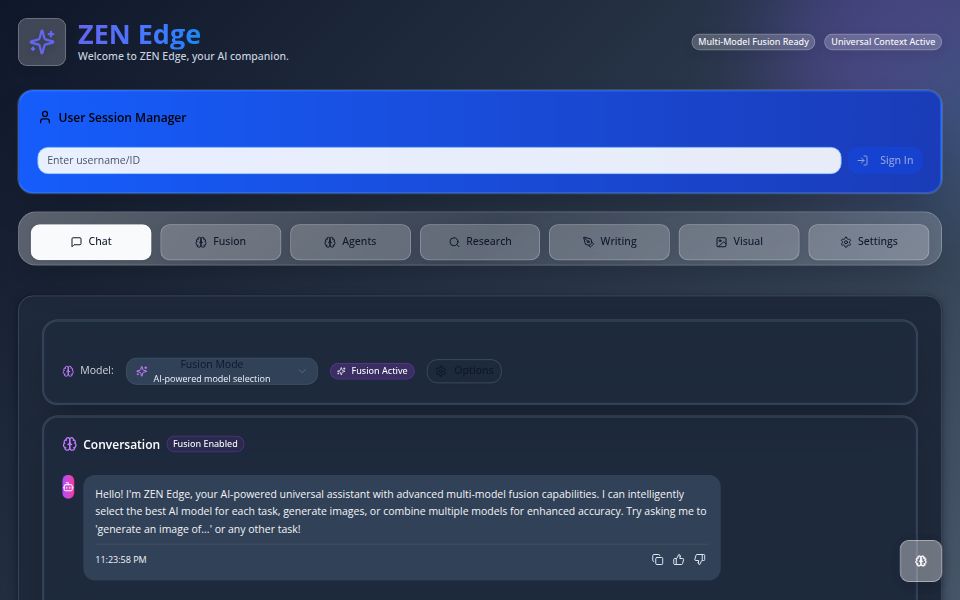
Task: Click the 11:23:58 PM timestamp
Action: click(121, 560)
